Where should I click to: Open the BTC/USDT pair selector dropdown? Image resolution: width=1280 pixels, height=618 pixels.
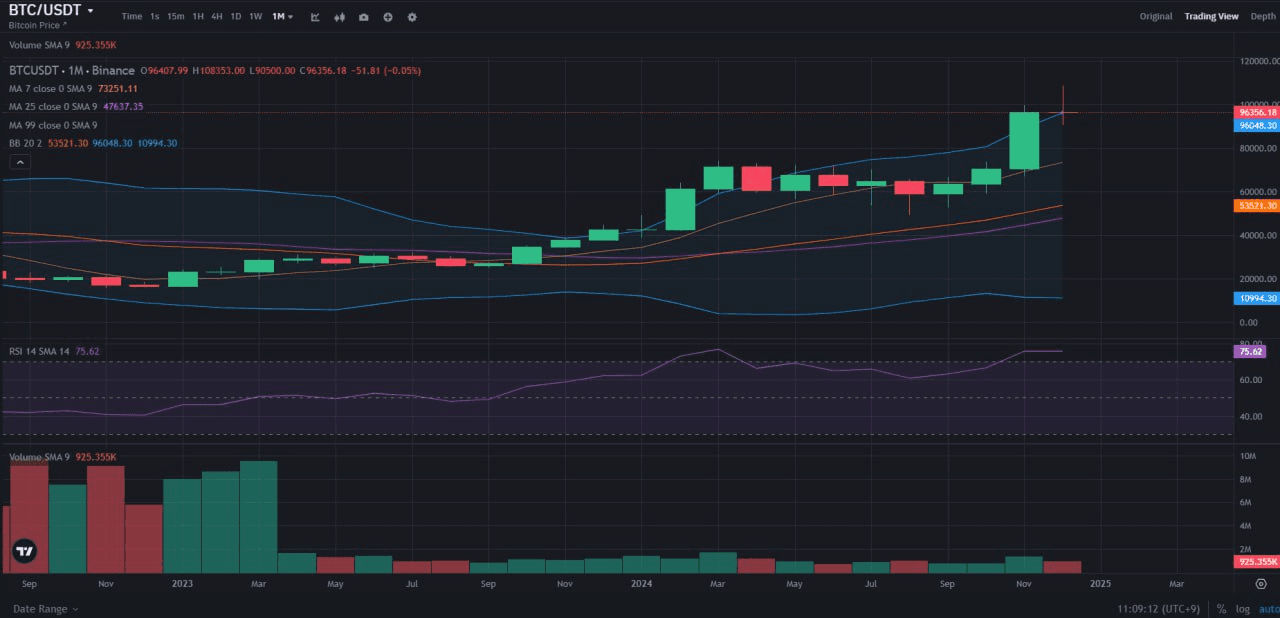pos(52,10)
